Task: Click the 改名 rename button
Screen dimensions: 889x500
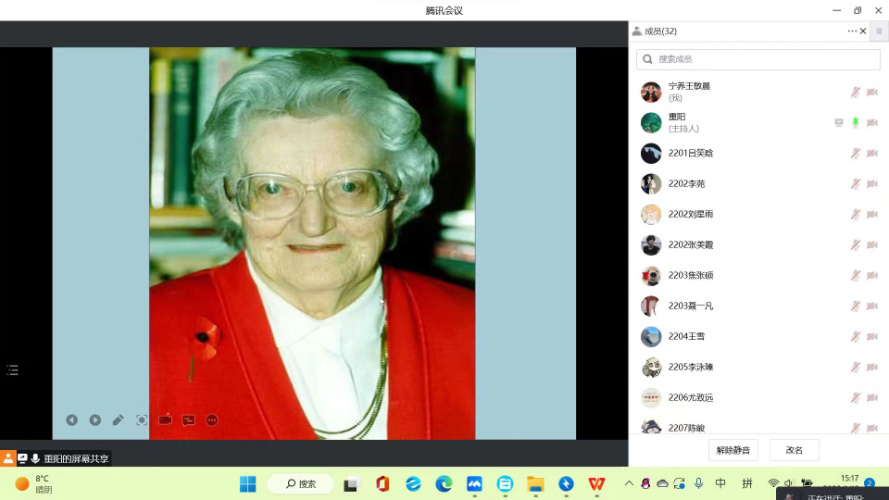Action: tap(794, 450)
